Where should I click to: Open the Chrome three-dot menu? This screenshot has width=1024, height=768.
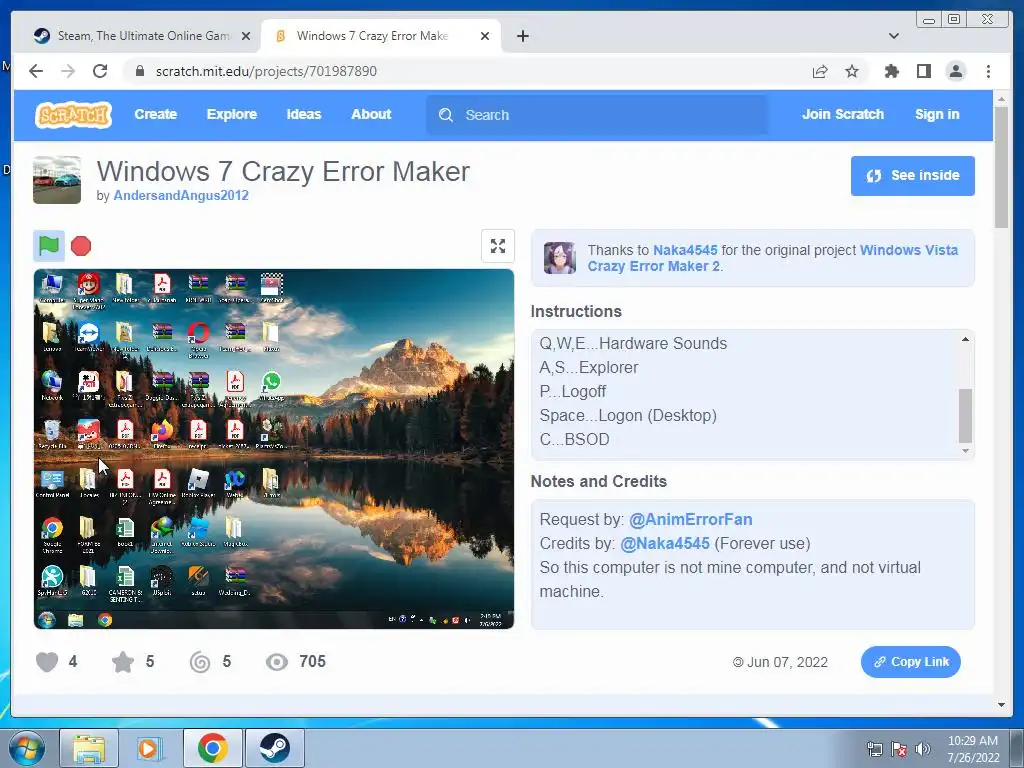coord(988,71)
